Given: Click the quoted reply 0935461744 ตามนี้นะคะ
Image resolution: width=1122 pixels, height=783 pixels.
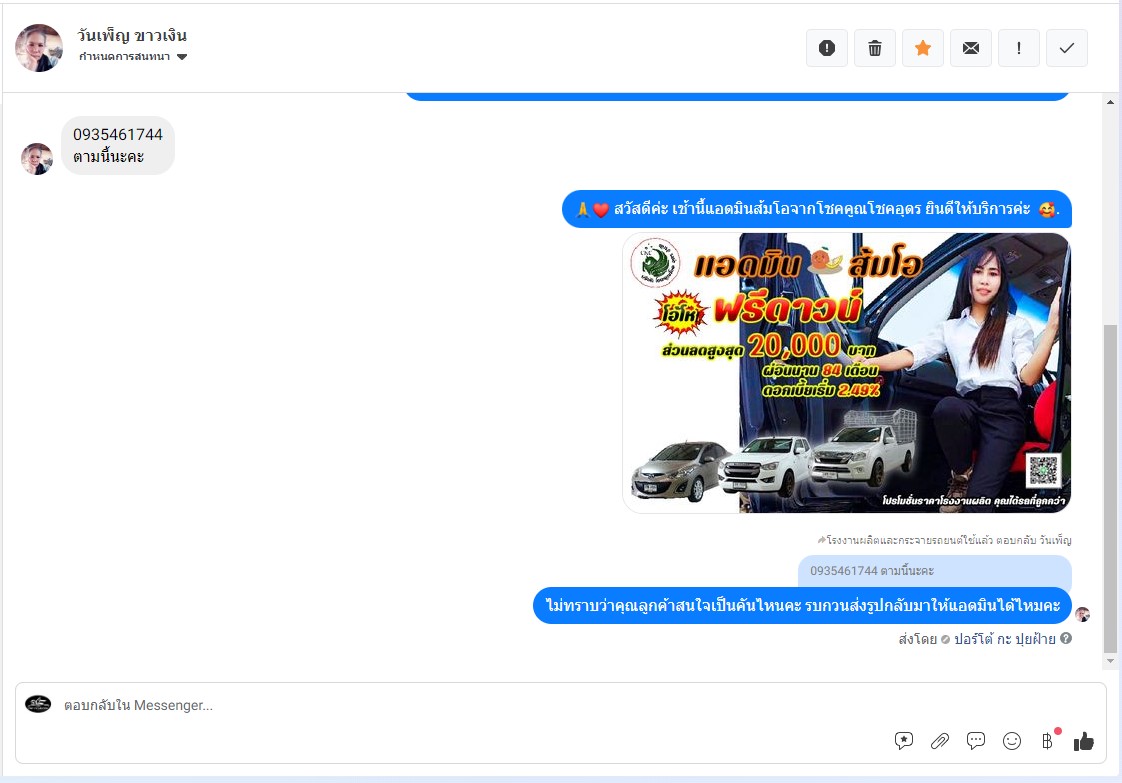Looking at the screenshot, I should (x=935, y=570).
